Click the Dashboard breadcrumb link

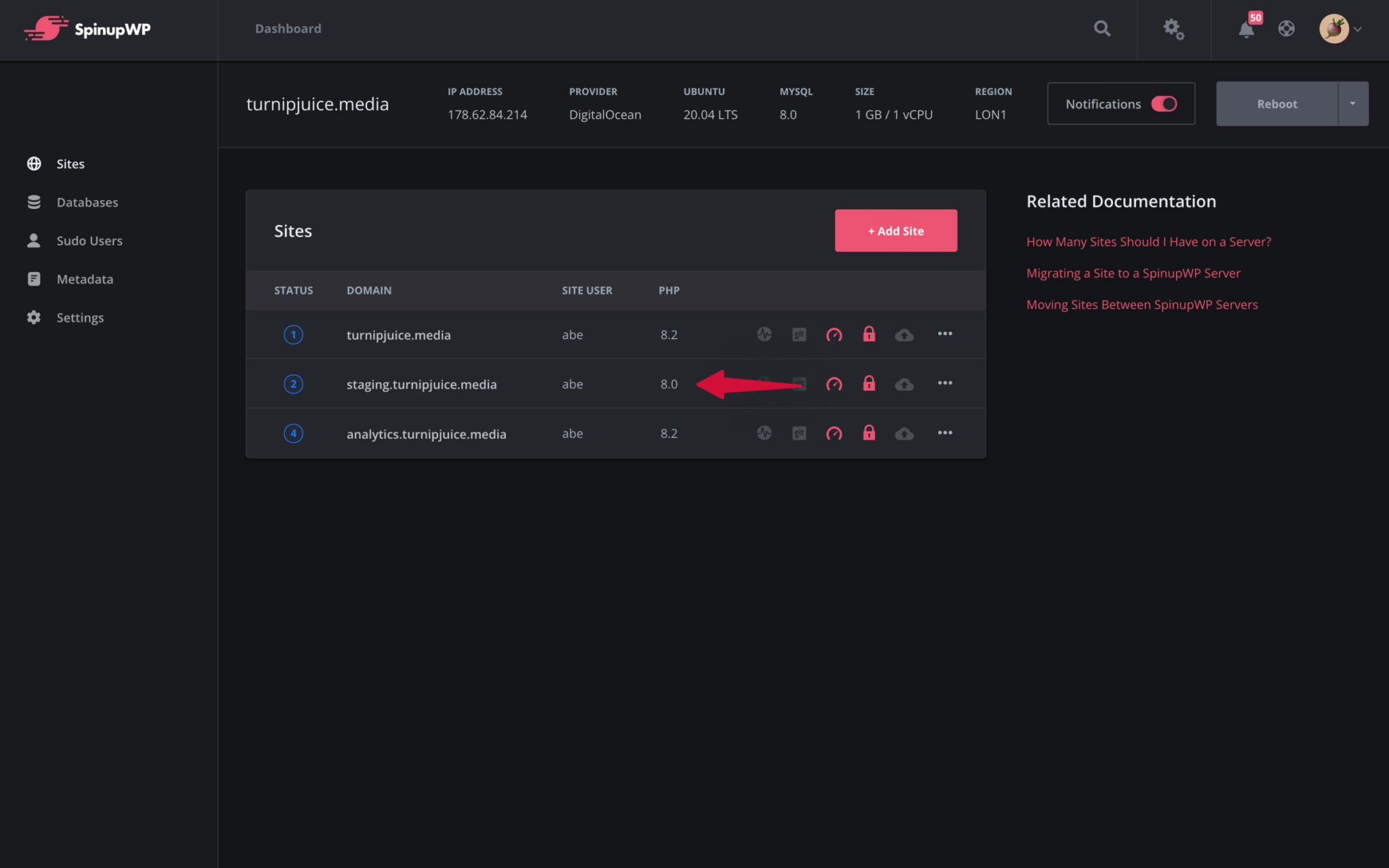coord(288,28)
